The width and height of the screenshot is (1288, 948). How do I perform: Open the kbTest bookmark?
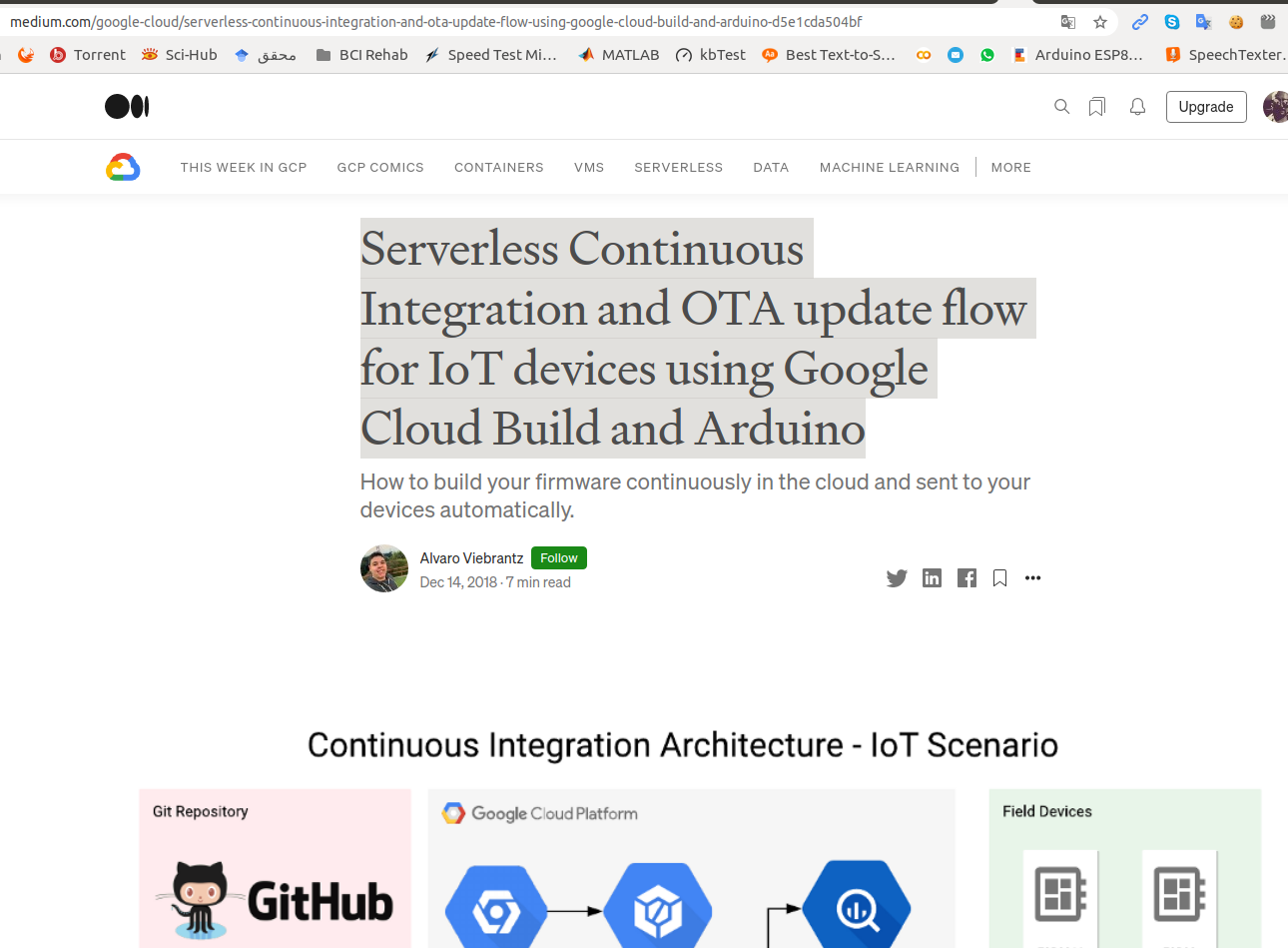tap(711, 55)
